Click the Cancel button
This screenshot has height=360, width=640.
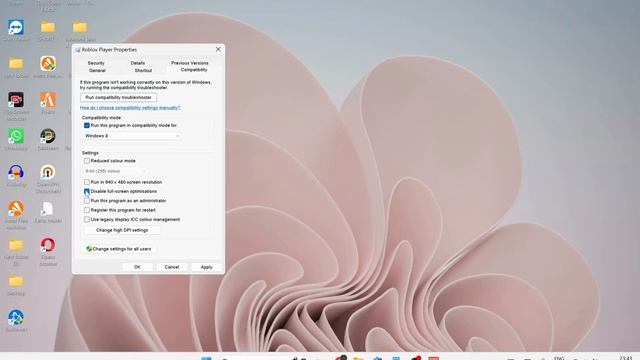point(172,267)
